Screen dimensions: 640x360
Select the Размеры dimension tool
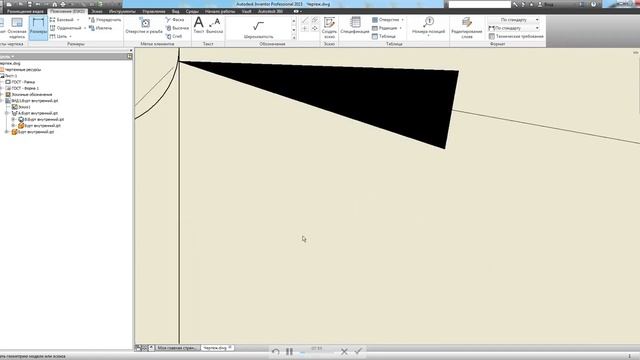point(38,27)
